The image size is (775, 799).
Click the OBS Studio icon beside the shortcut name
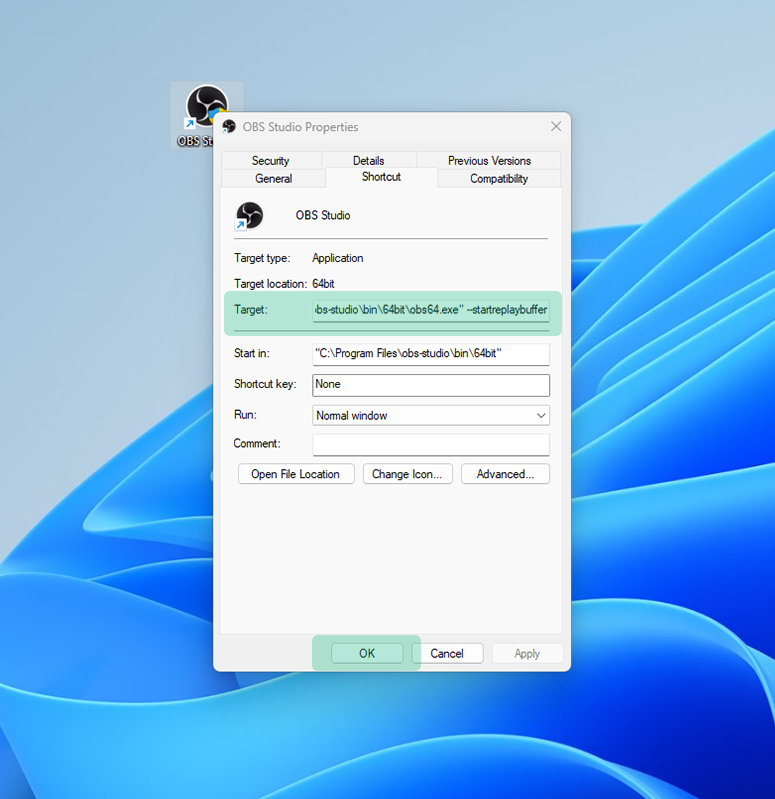coord(248,215)
